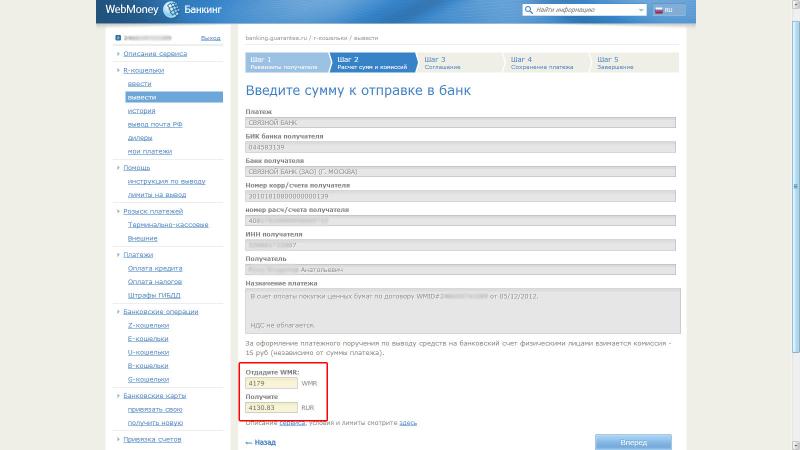Expand the Помощь sidebar section
This screenshot has height=450, width=800.
137,168
